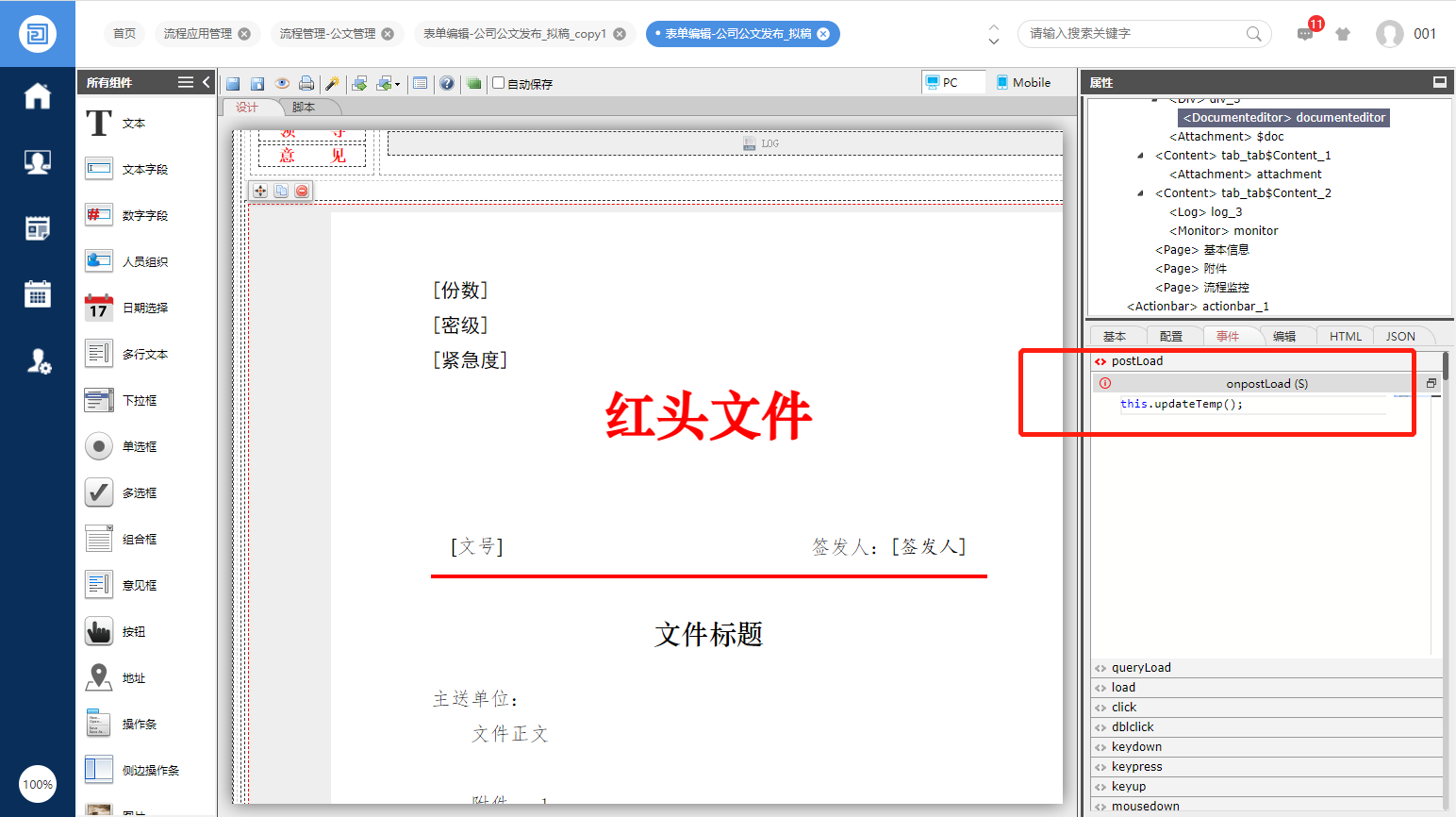Open the calendar icon in the left sidebar
The width and height of the screenshot is (1456, 817).
point(38,294)
